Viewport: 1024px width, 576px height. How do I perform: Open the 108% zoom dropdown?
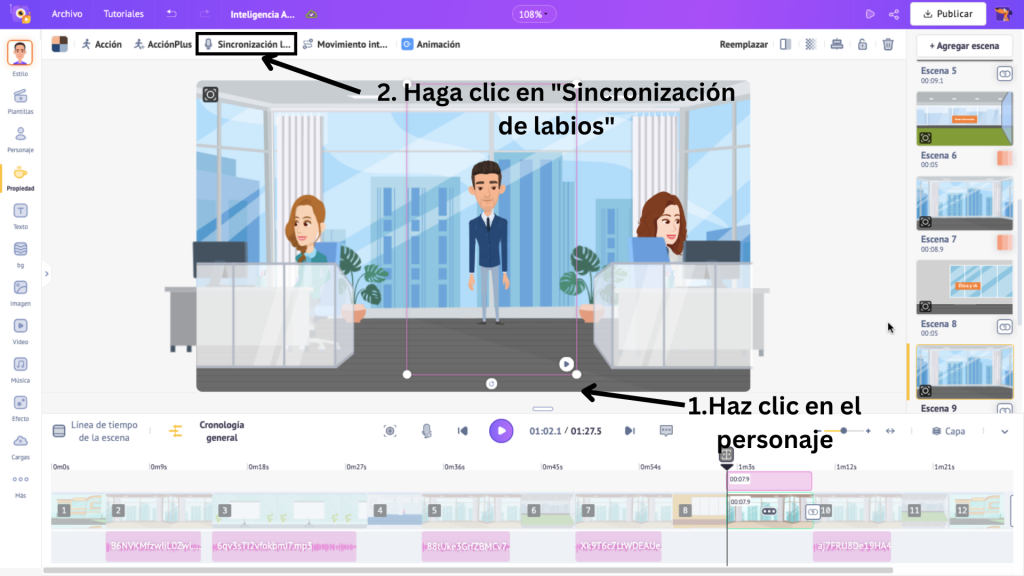[x=534, y=14]
